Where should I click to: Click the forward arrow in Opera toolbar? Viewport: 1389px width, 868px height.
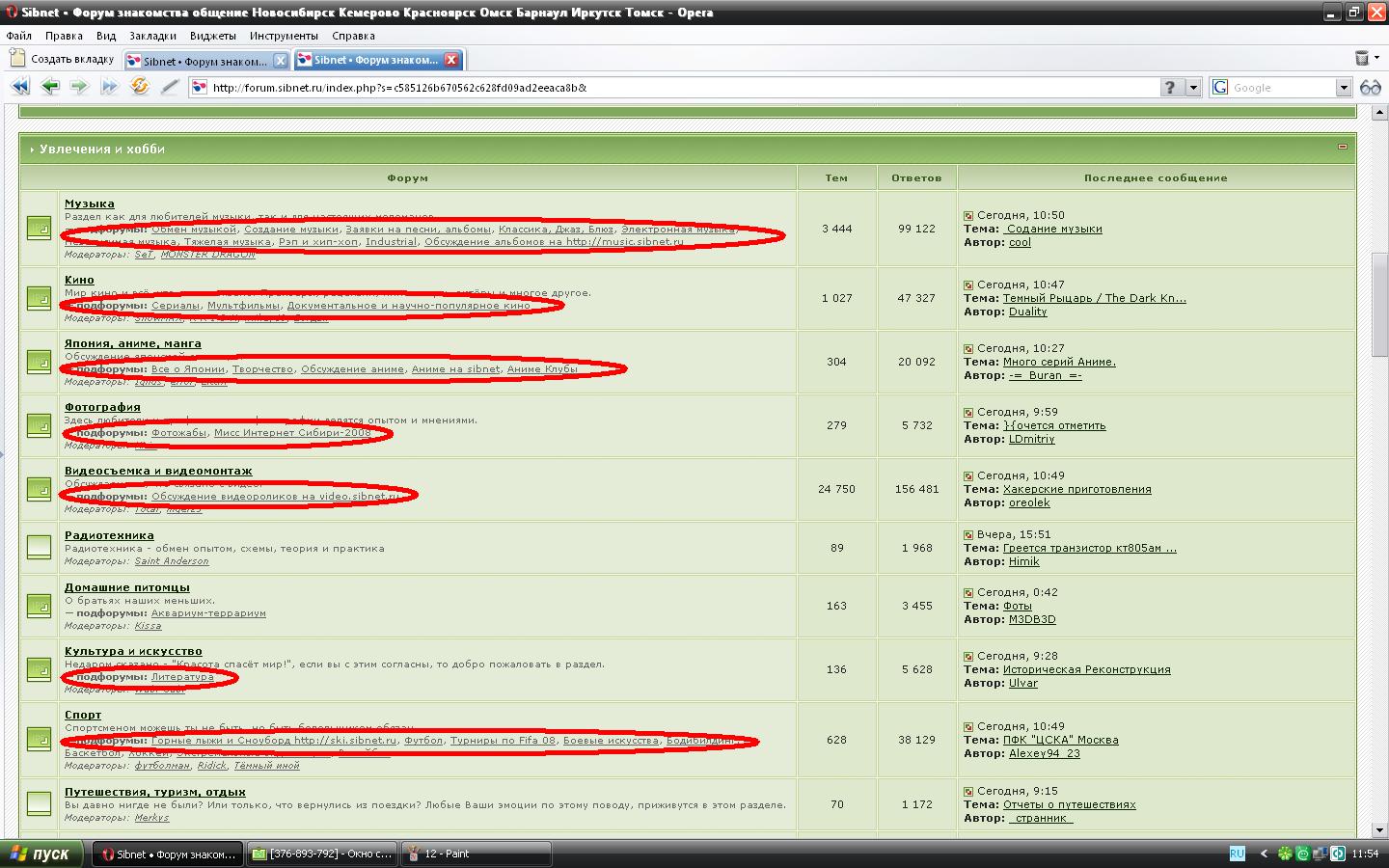click(x=79, y=87)
